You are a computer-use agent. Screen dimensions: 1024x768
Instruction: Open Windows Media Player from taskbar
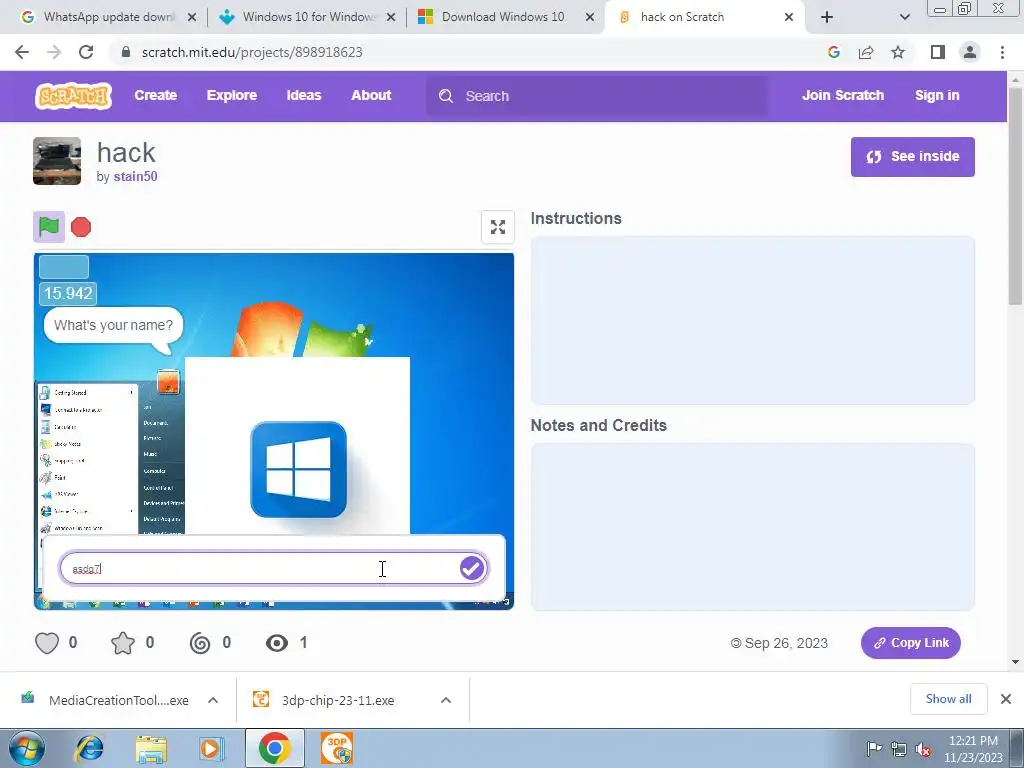pos(211,748)
